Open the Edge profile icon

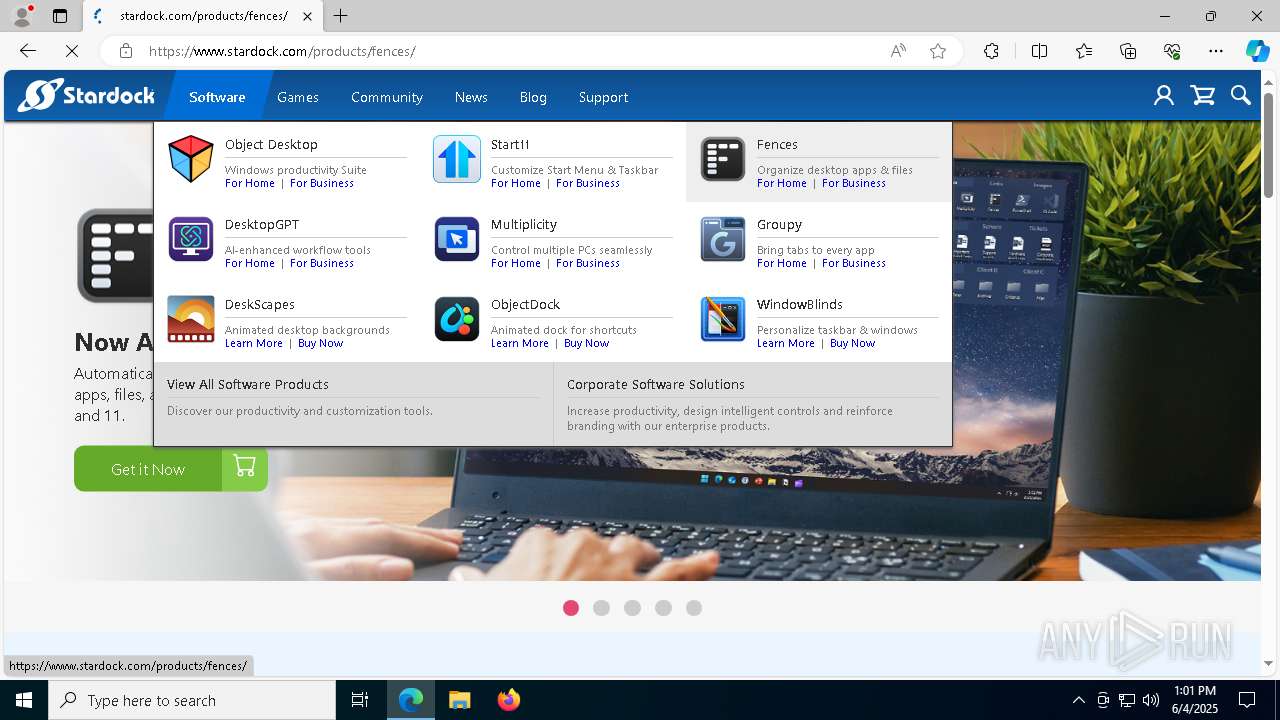click(21, 16)
